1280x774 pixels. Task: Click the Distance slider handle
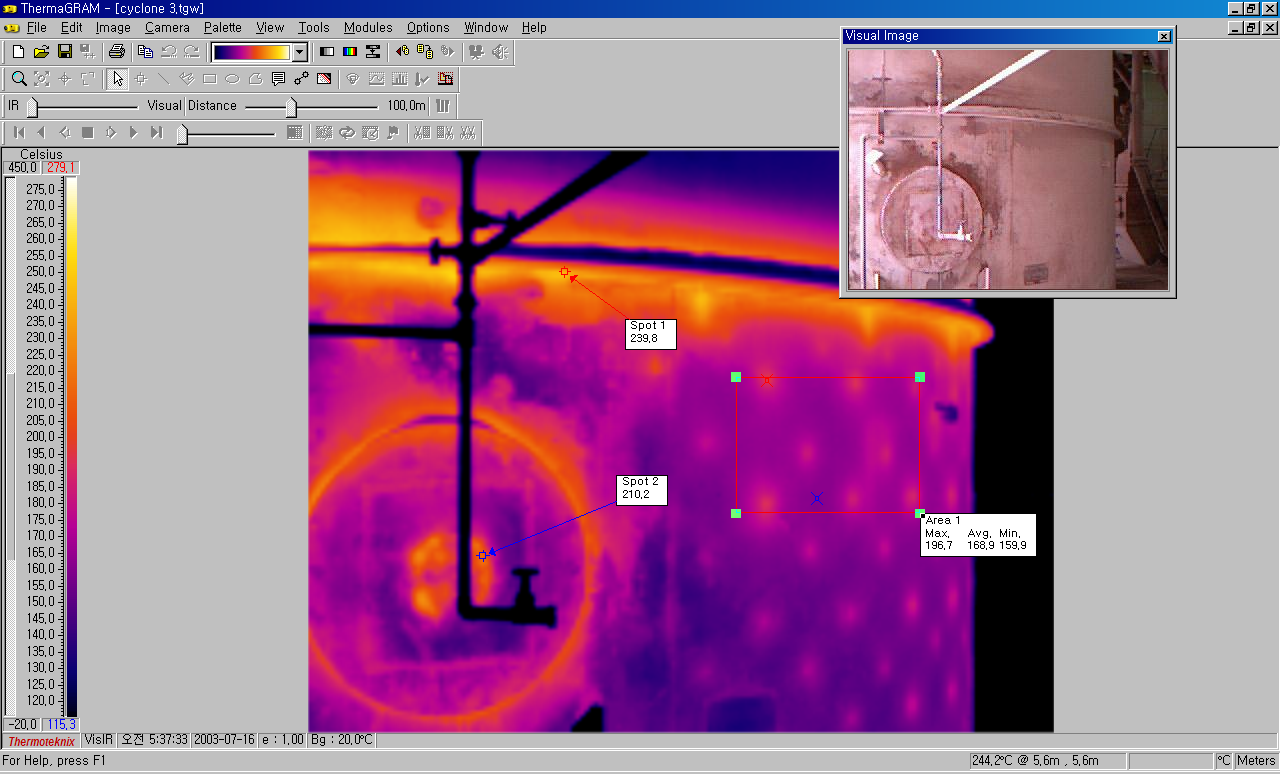(x=291, y=106)
